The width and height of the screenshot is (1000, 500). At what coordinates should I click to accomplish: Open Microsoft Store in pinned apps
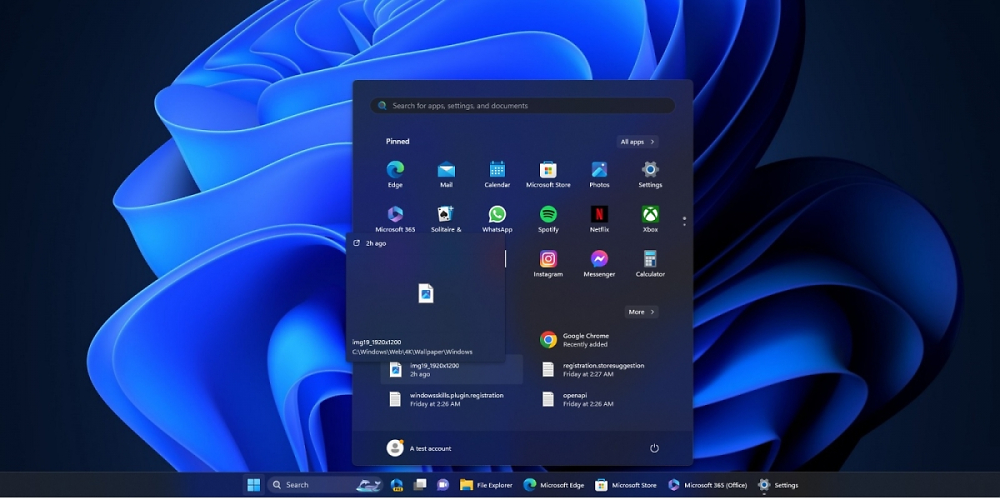(548, 174)
